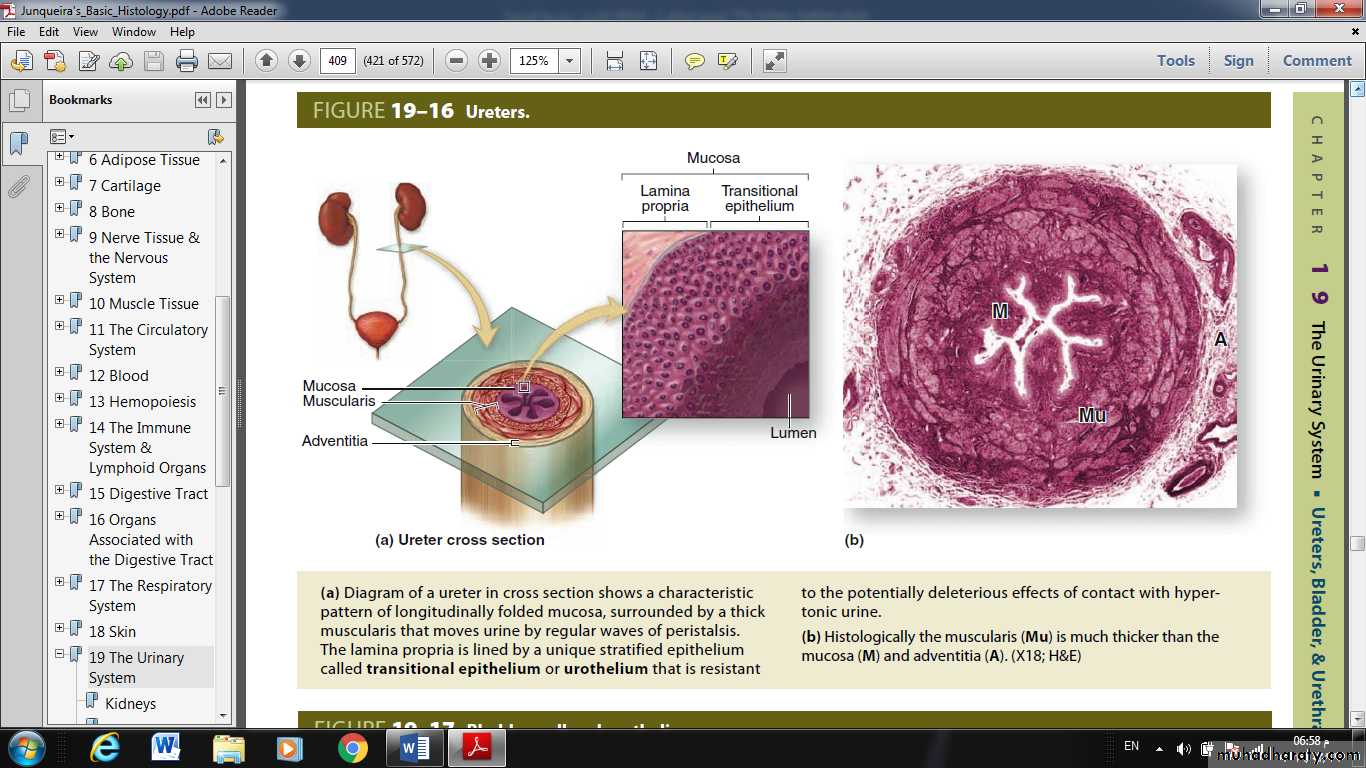This screenshot has width=1366, height=768.
Task: Add a sticky note comment
Action: pos(694,61)
